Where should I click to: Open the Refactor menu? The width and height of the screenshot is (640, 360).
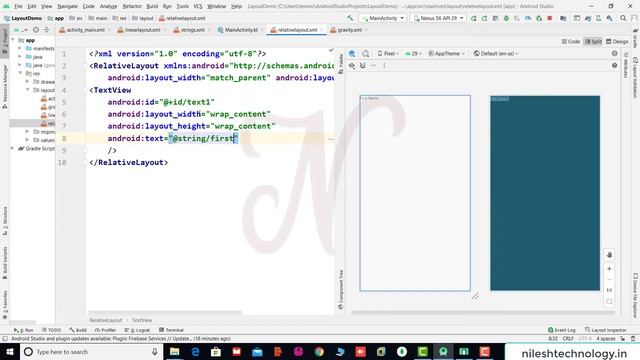click(132, 6)
